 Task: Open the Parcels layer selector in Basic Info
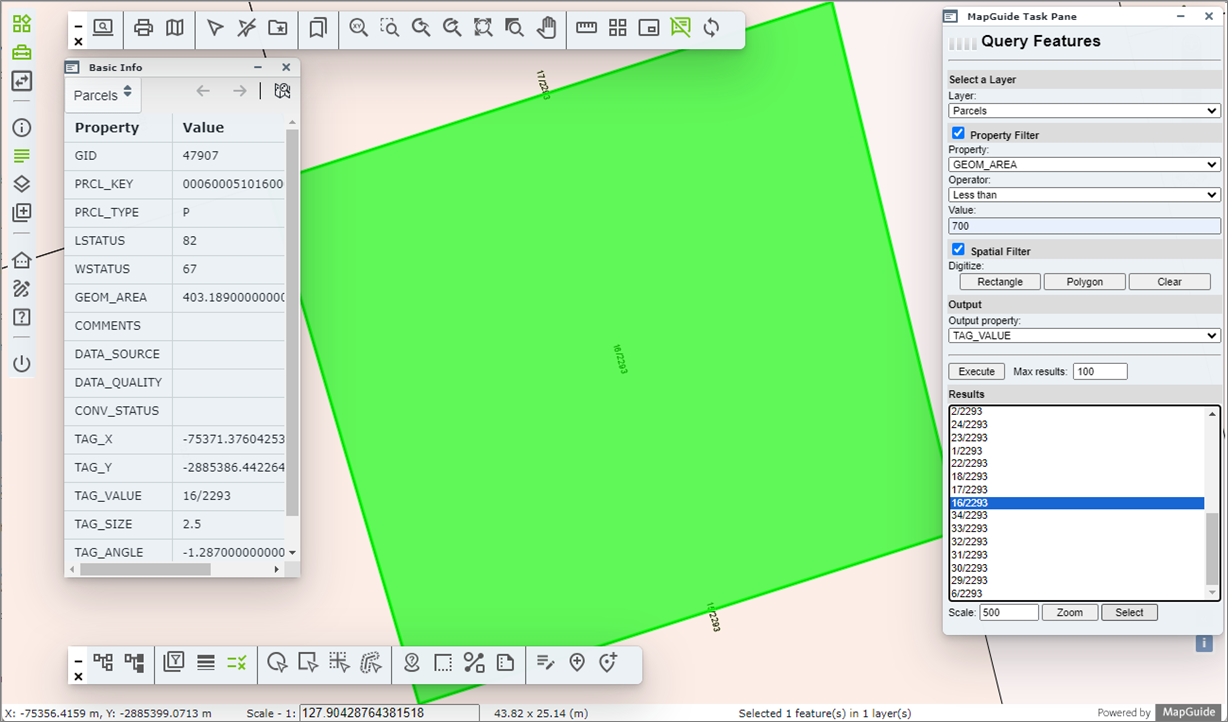103,95
